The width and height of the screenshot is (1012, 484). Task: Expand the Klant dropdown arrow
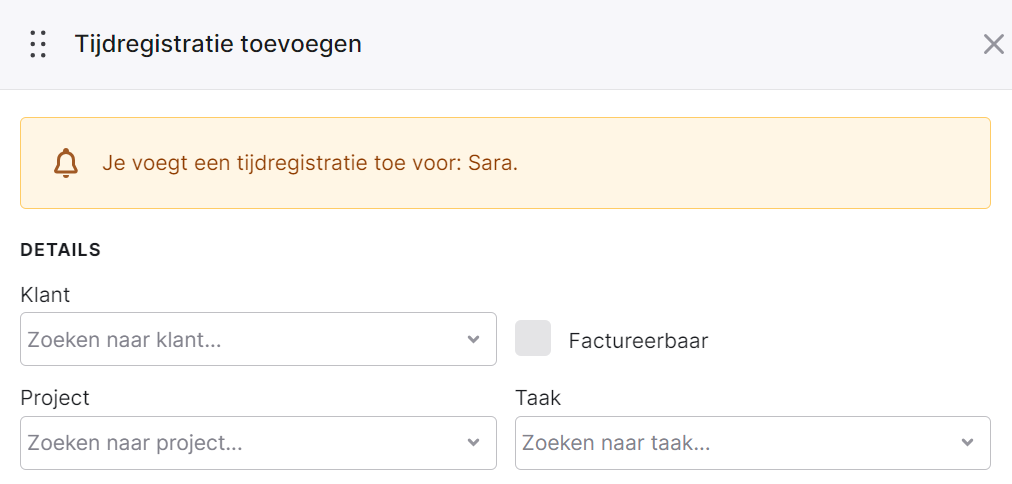474,339
